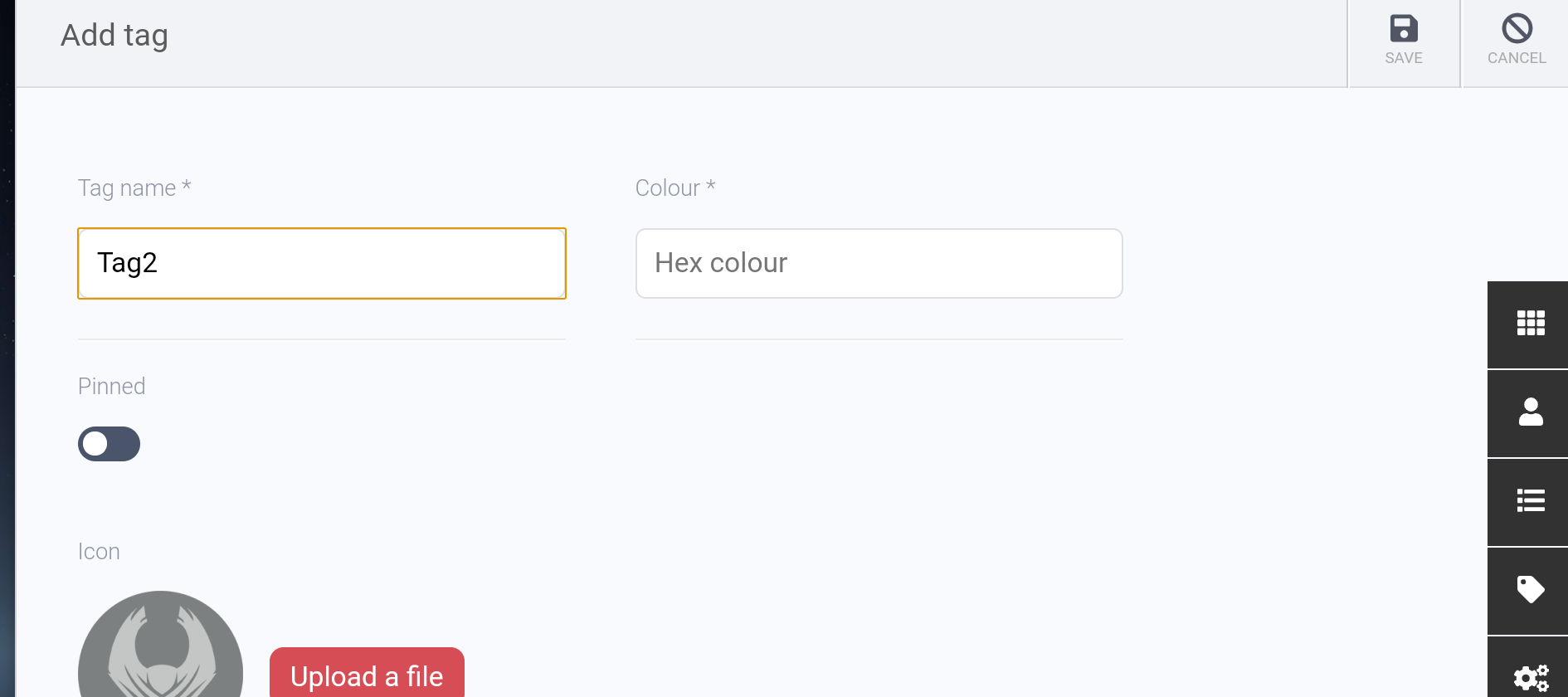The width and height of the screenshot is (1568, 697).
Task: Open the tags section via the tag icon
Action: (1531, 590)
